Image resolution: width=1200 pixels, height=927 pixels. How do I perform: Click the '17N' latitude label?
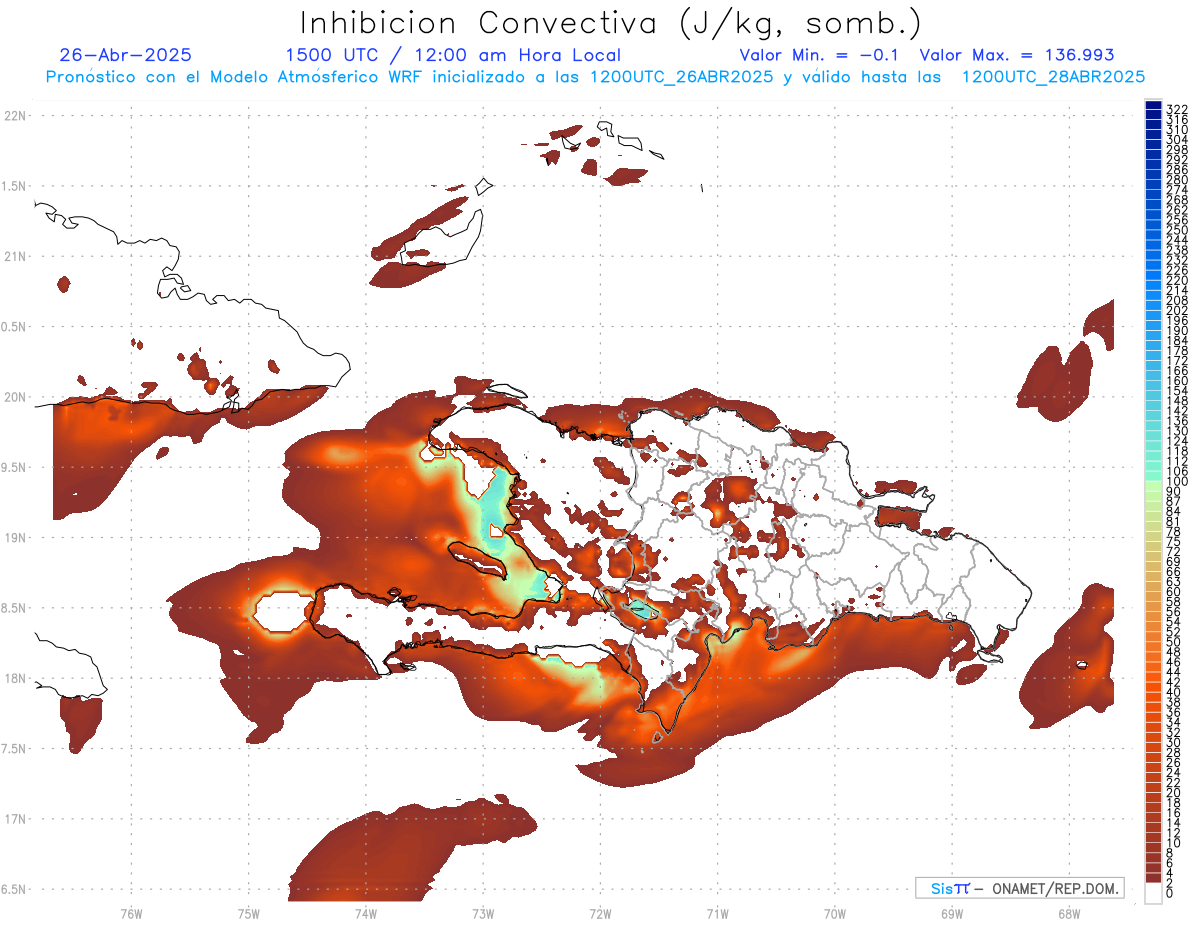(x=15, y=819)
